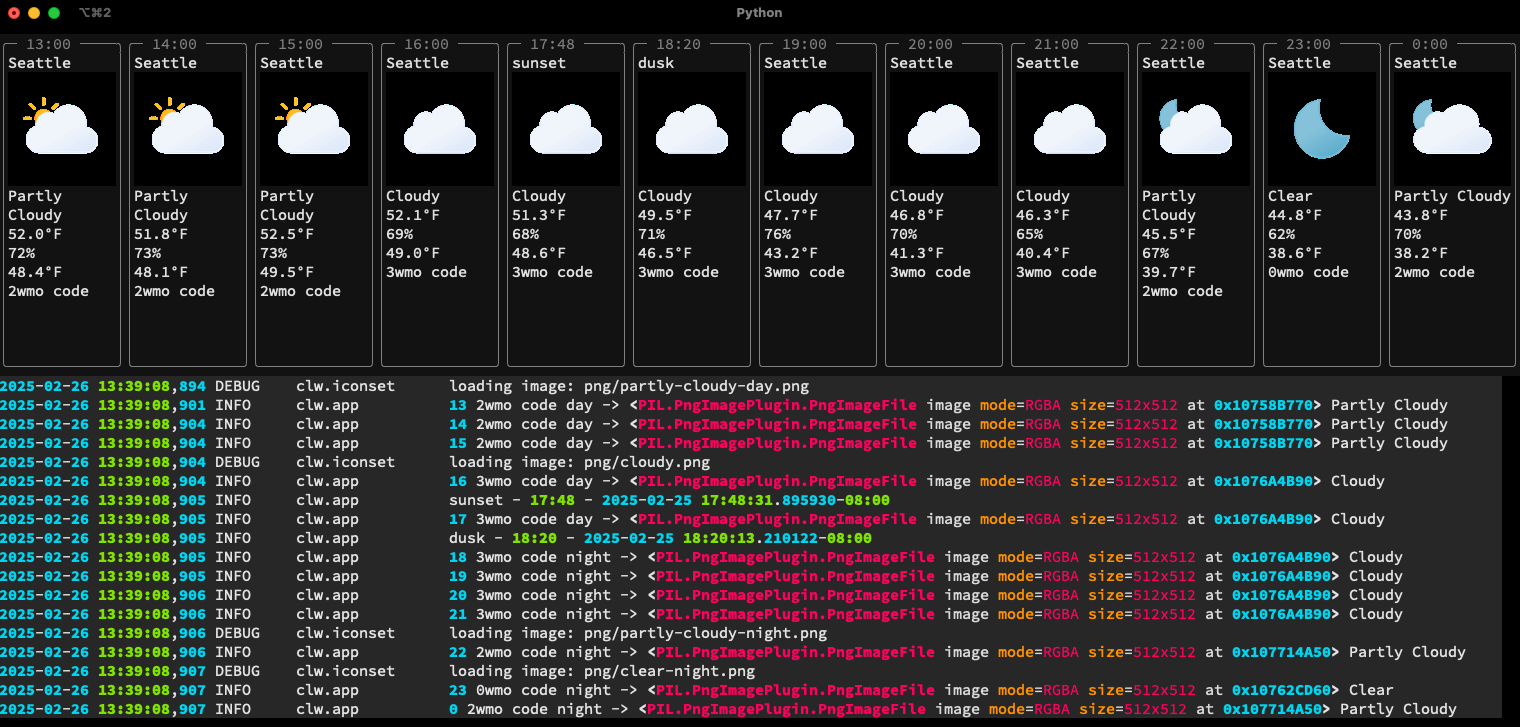Click the 17:48 time header
Viewport: 1520px width, 727px height.
[552, 44]
